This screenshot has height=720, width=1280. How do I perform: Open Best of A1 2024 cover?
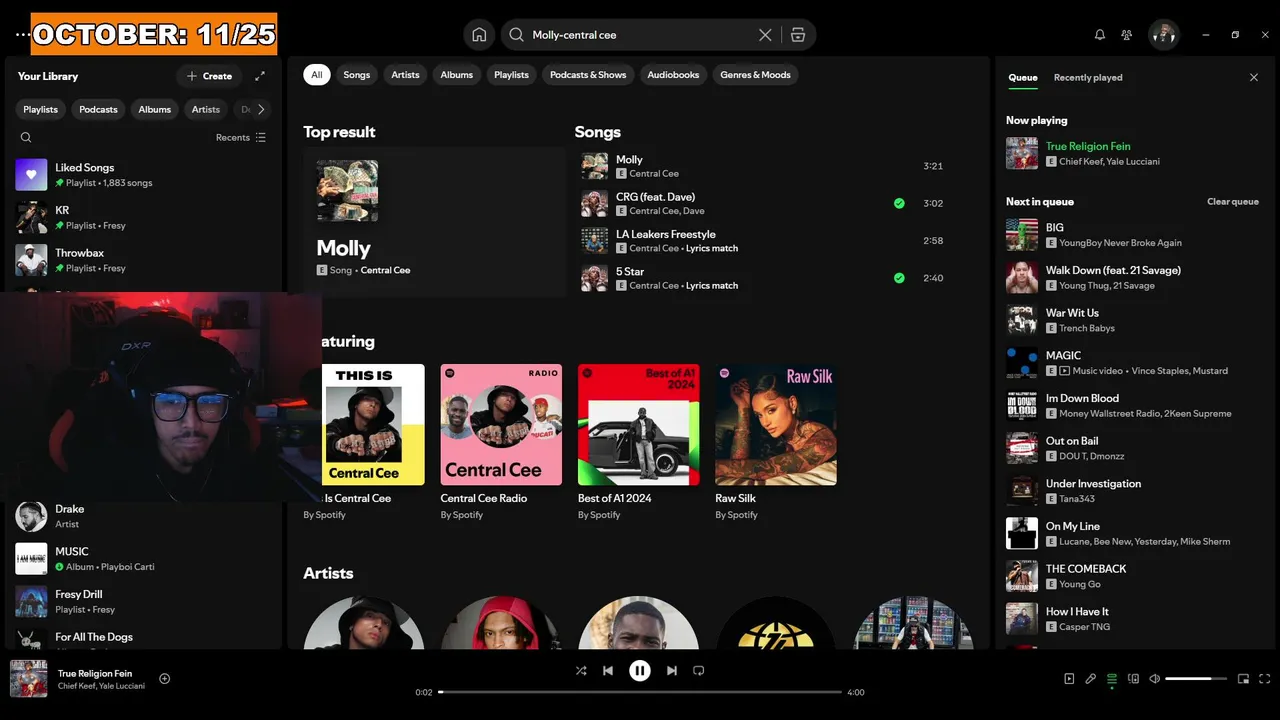[x=638, y=425]
